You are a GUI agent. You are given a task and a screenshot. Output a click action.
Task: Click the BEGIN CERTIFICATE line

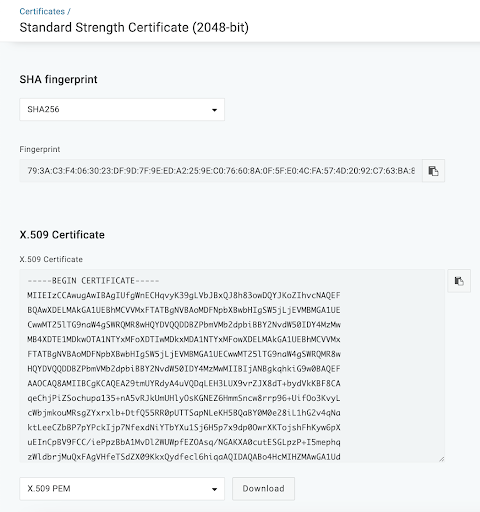coord(93,281)
